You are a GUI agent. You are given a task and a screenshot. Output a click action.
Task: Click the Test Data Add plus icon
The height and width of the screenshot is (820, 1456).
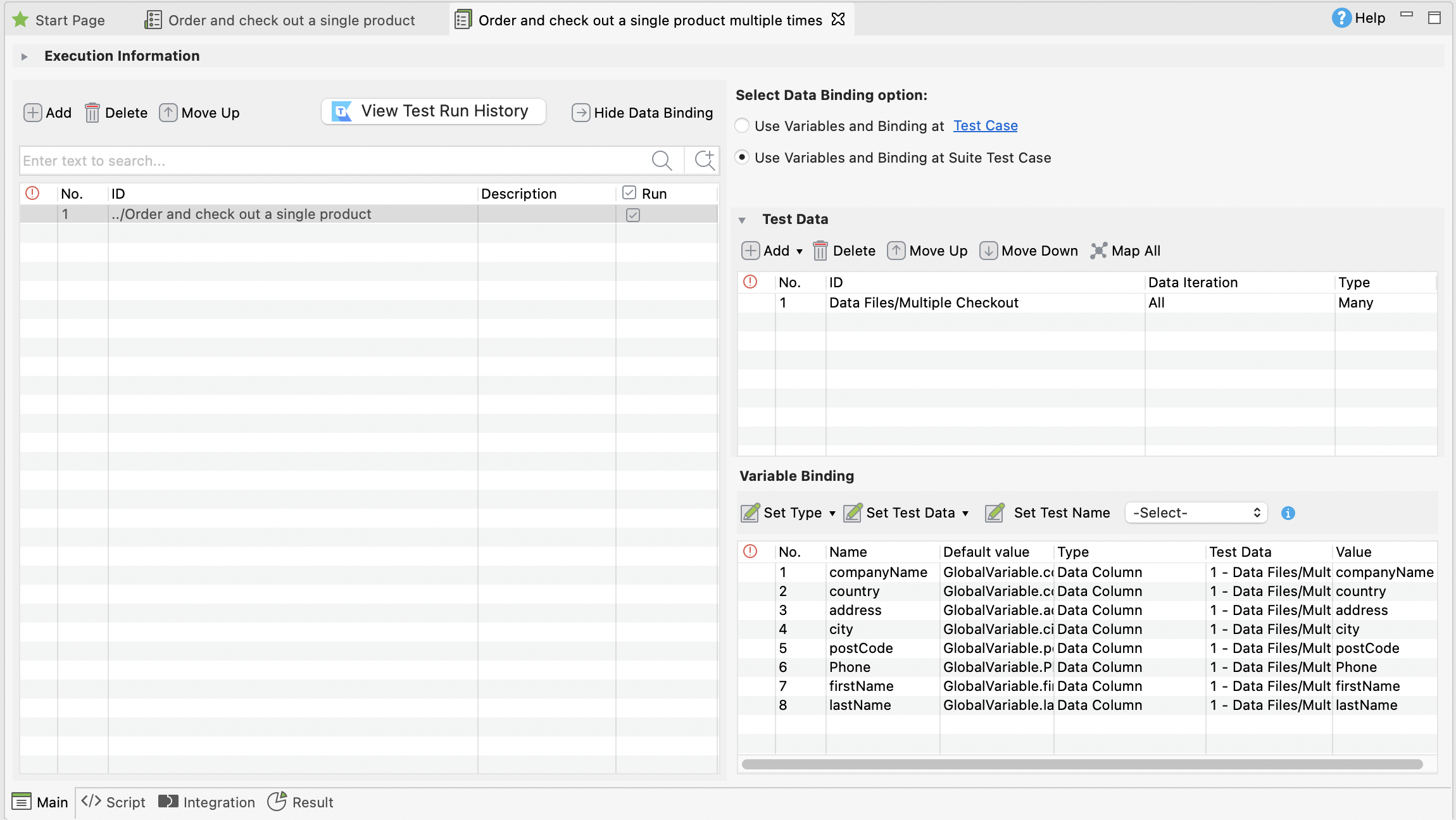(x=750, y=251)
